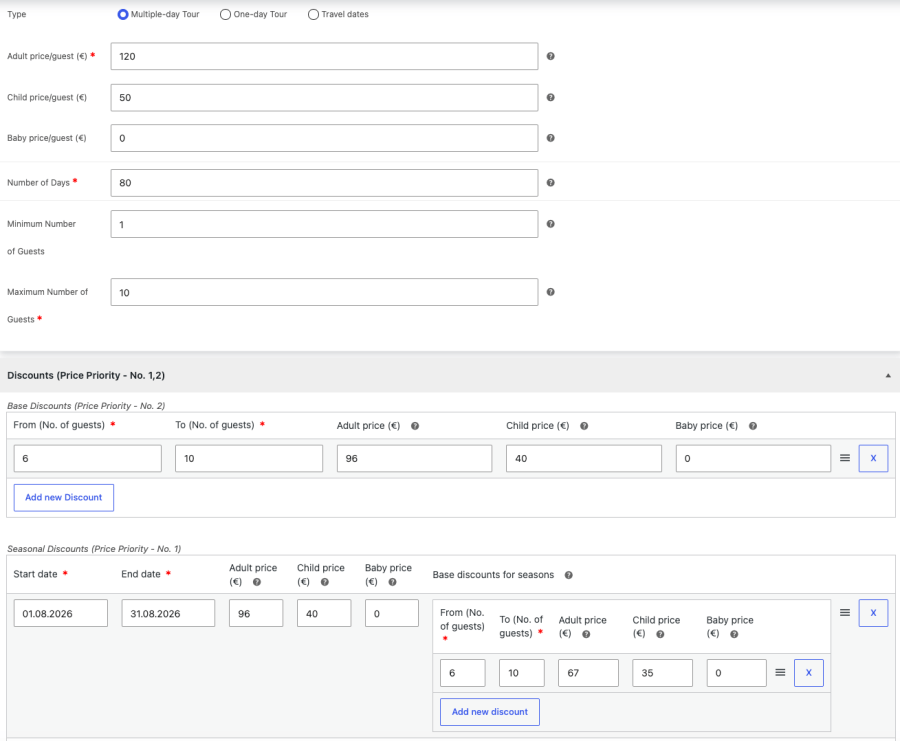Remove the base discount row with X button
This screenshot has height=741, width=900.
coord(873,458)
